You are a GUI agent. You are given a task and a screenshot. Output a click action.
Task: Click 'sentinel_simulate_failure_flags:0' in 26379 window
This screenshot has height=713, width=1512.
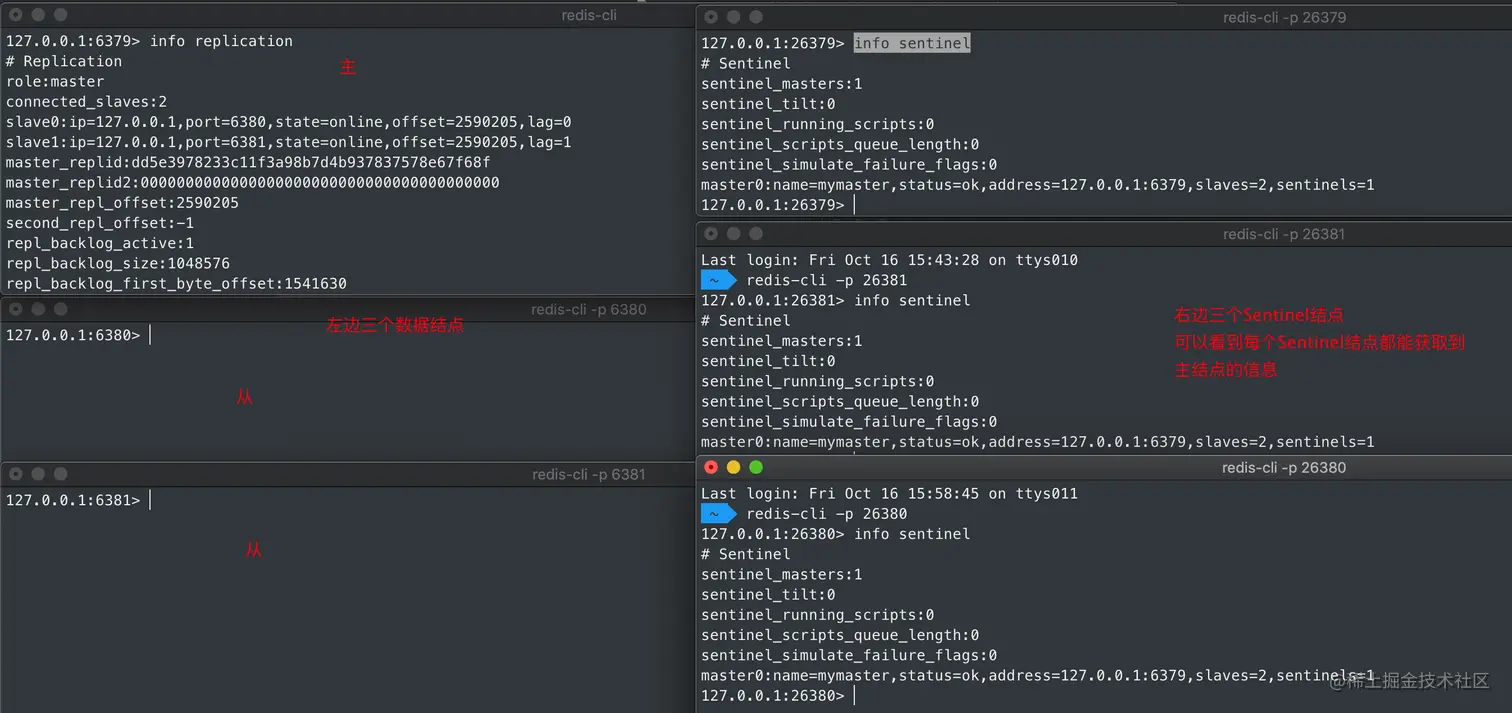[x=849, y=165]
